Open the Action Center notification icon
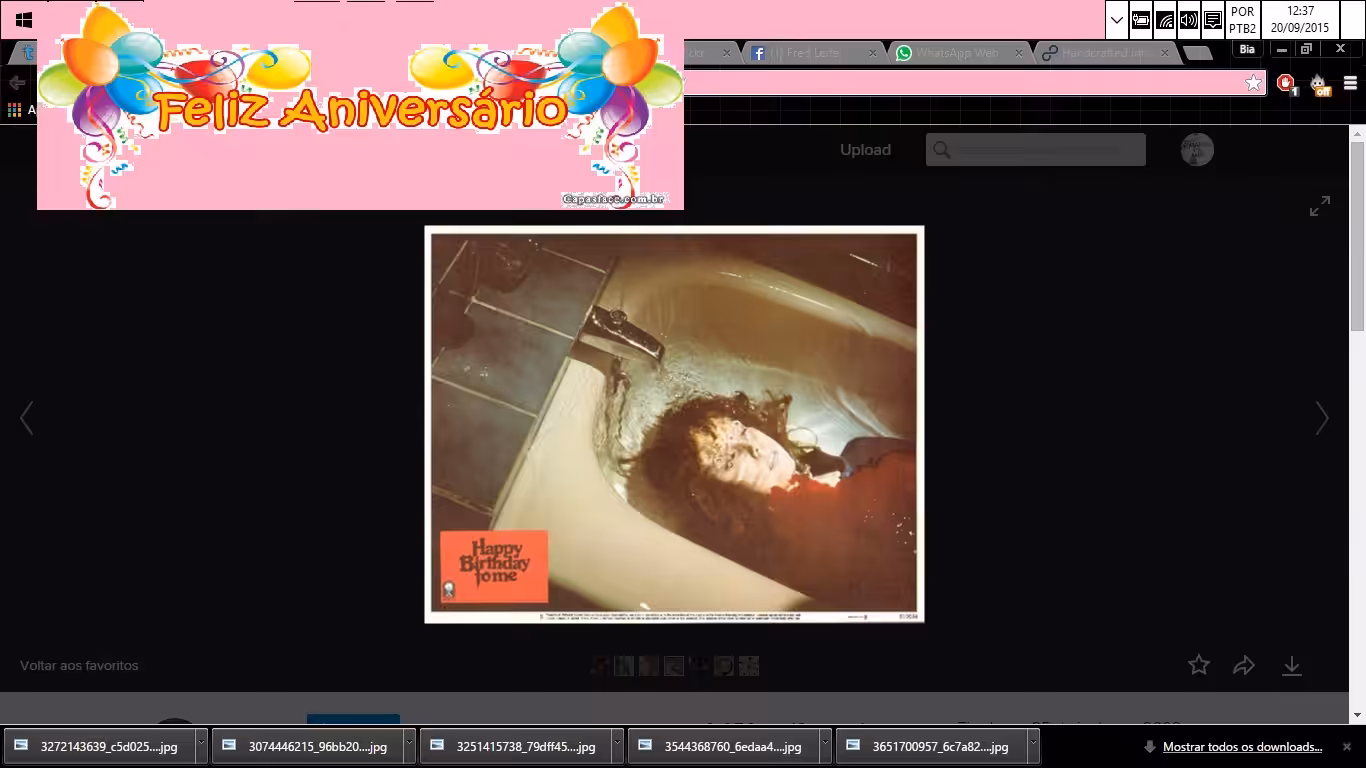The width and height of the screenshot is (1366, 768). coord(1213,20)
